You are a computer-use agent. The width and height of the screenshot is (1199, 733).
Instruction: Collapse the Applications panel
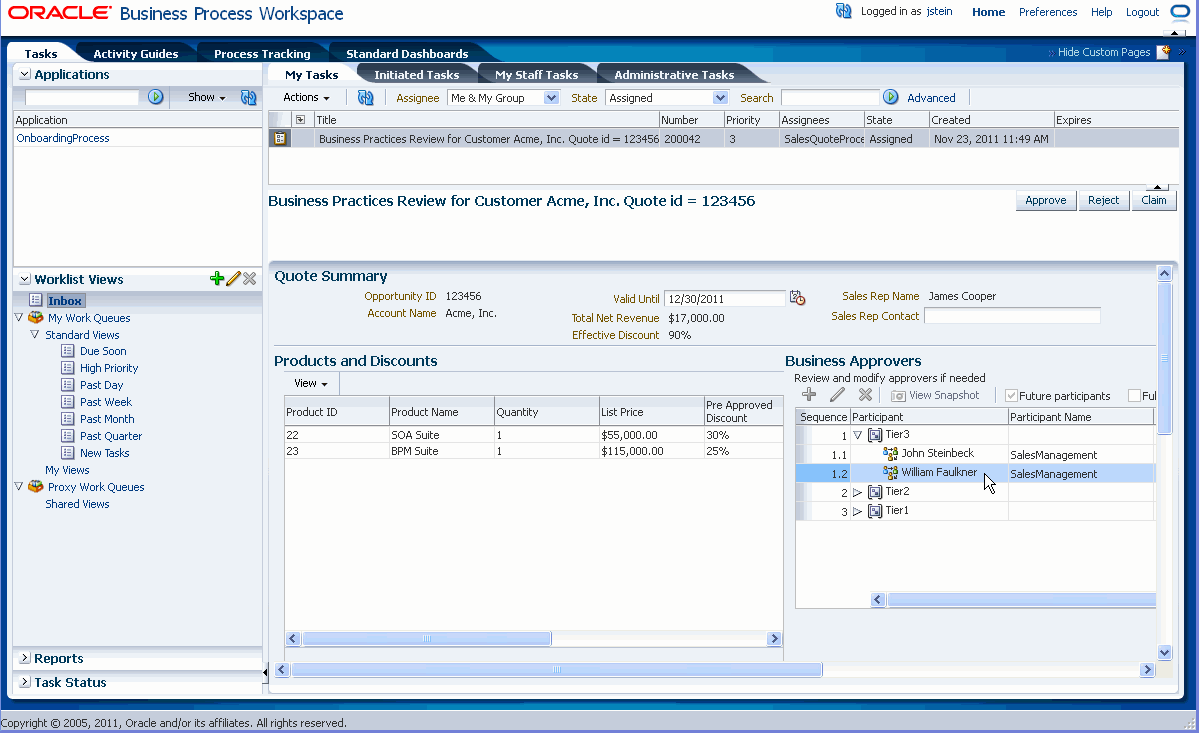pos(24,74)
